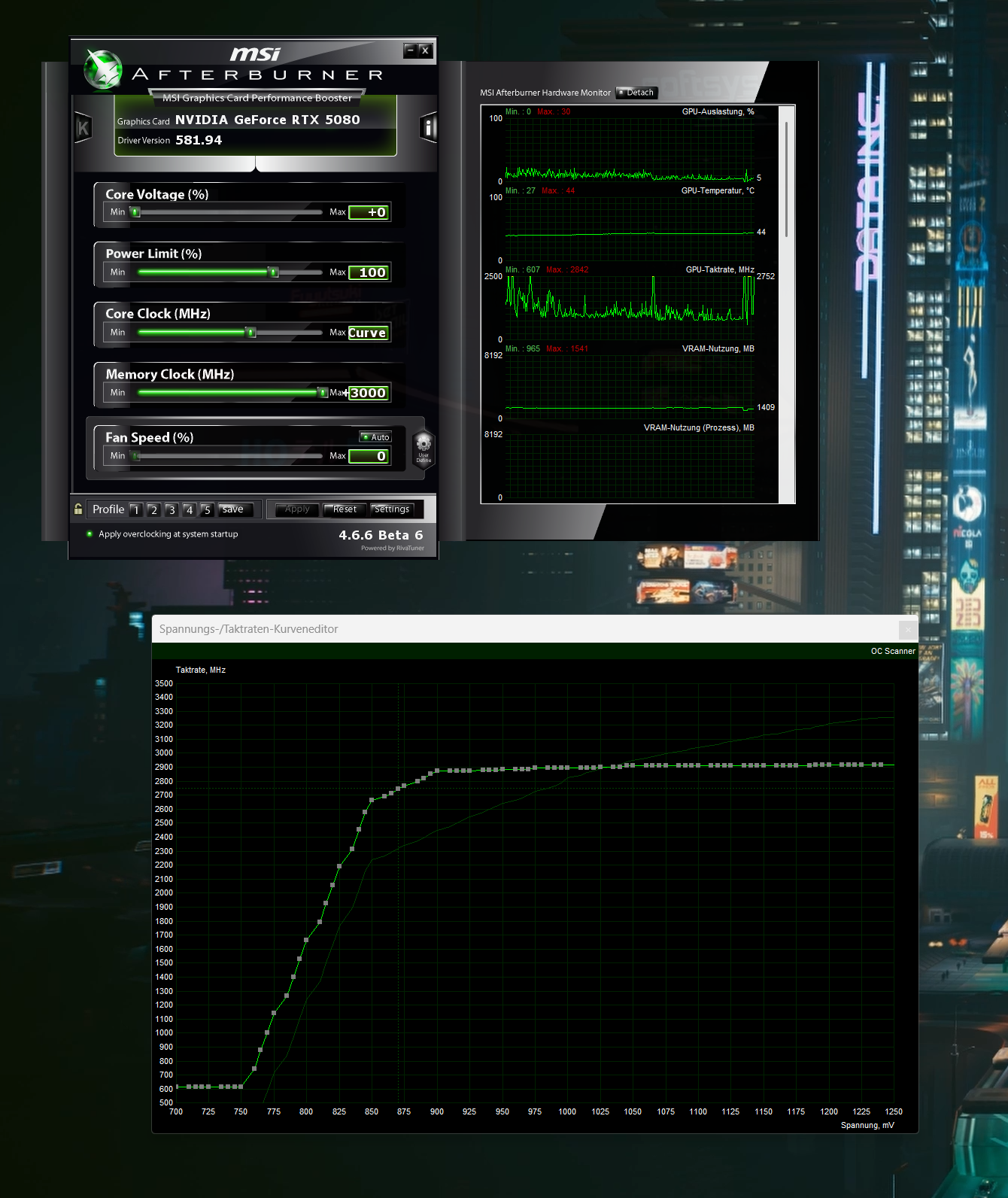This screenshot has height=1198, width=1008.
Task: Click the Afterburner jet logo icon
Action: tap(103, 71)
